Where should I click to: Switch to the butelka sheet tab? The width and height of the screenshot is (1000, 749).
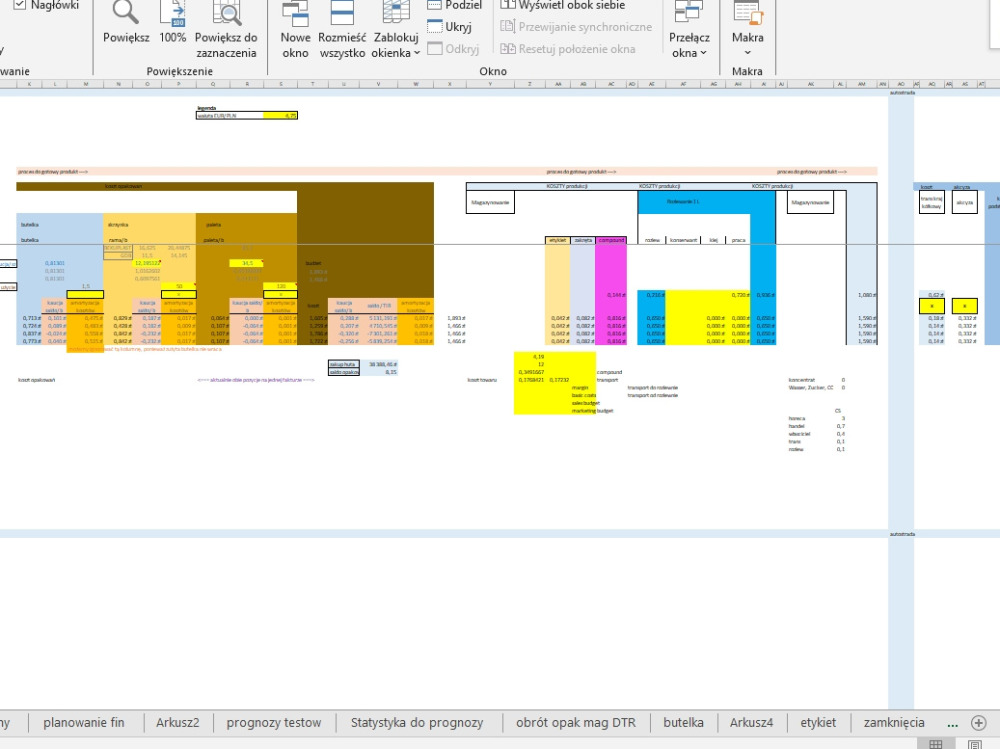point(683,722)
